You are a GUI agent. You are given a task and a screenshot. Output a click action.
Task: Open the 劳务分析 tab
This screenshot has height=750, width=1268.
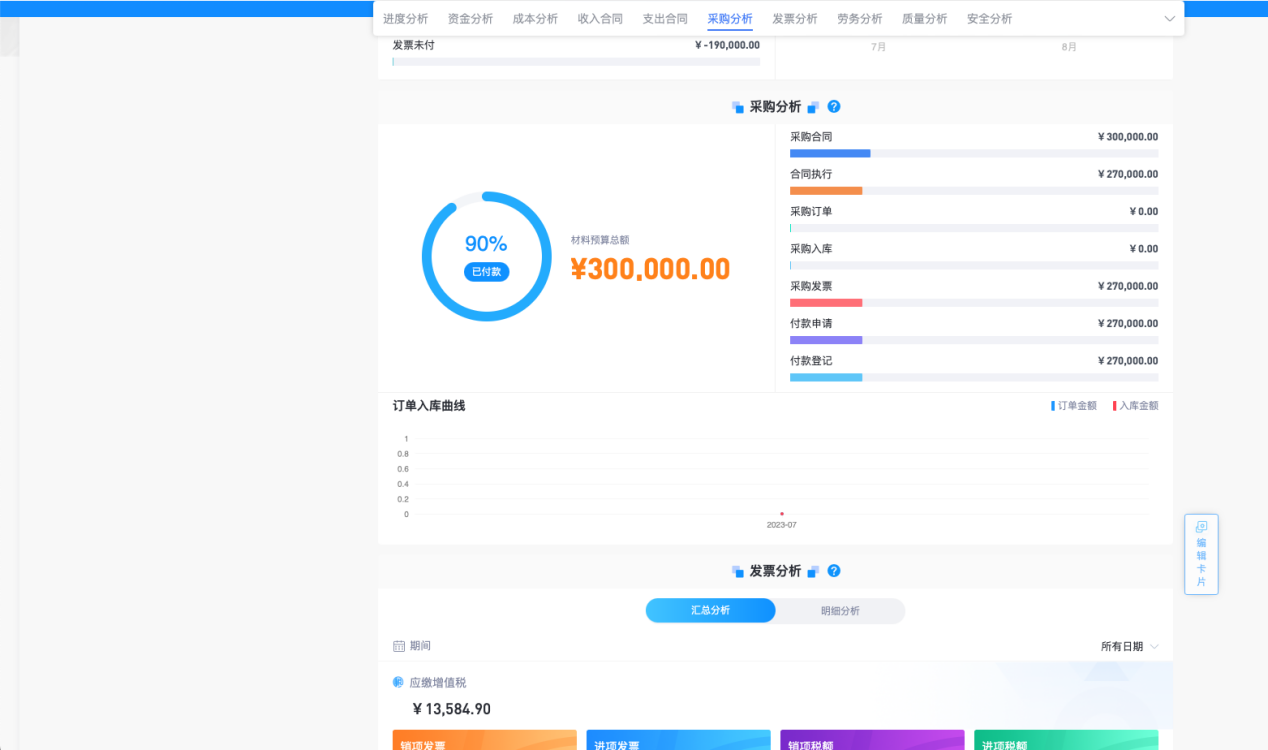(859, 18)
